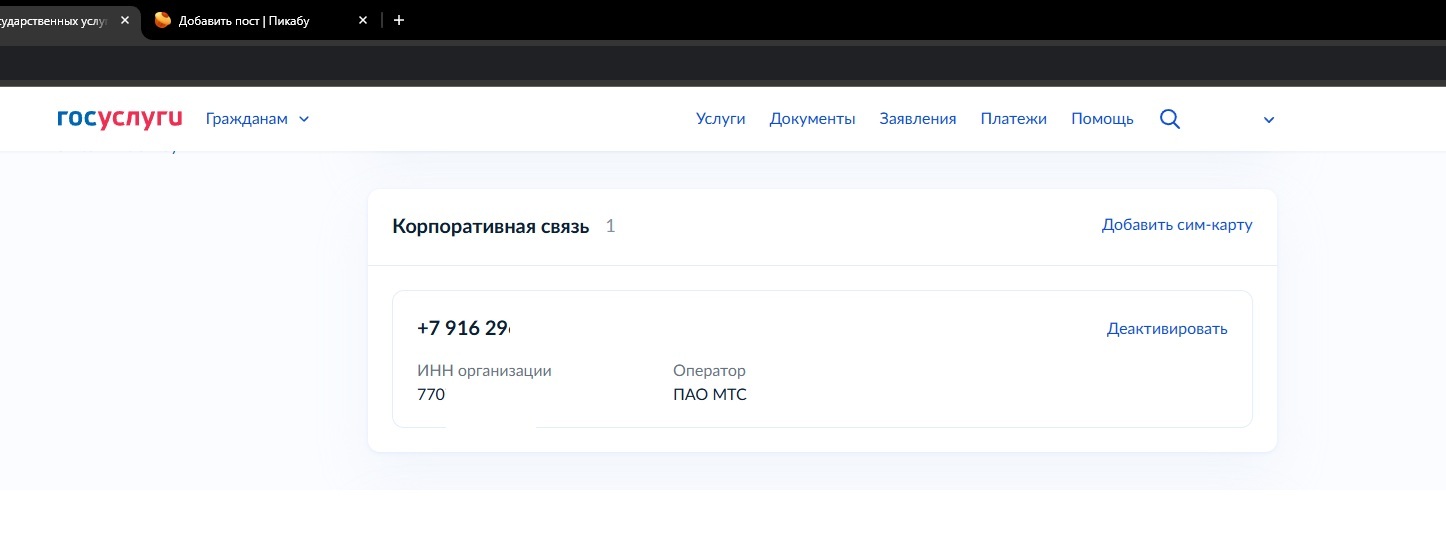Open search with the magnifier icon
The image size is (1446, 551).
tap(1169, 119)
